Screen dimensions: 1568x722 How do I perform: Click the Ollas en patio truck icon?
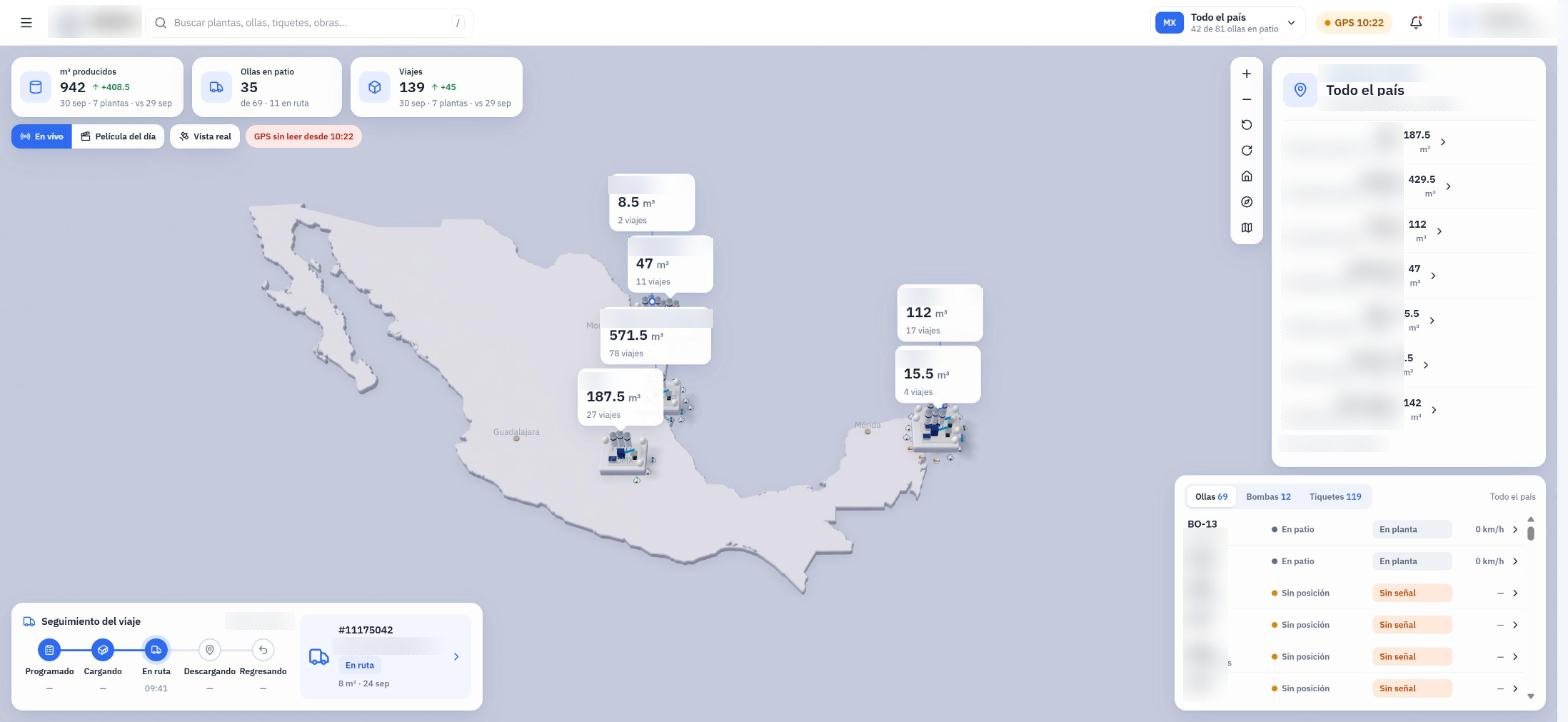tap(216, 87)
